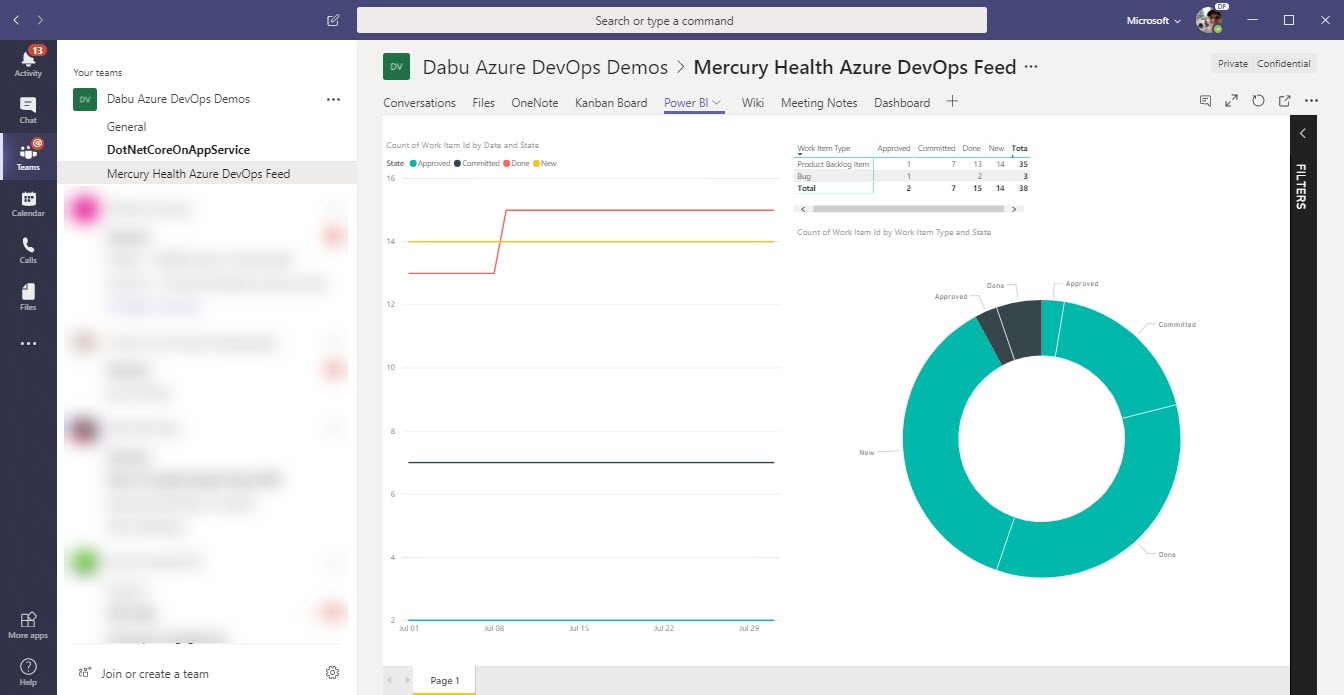Click Dabu Azure DevOps Demos breadcrumb in header

point(545,67)
